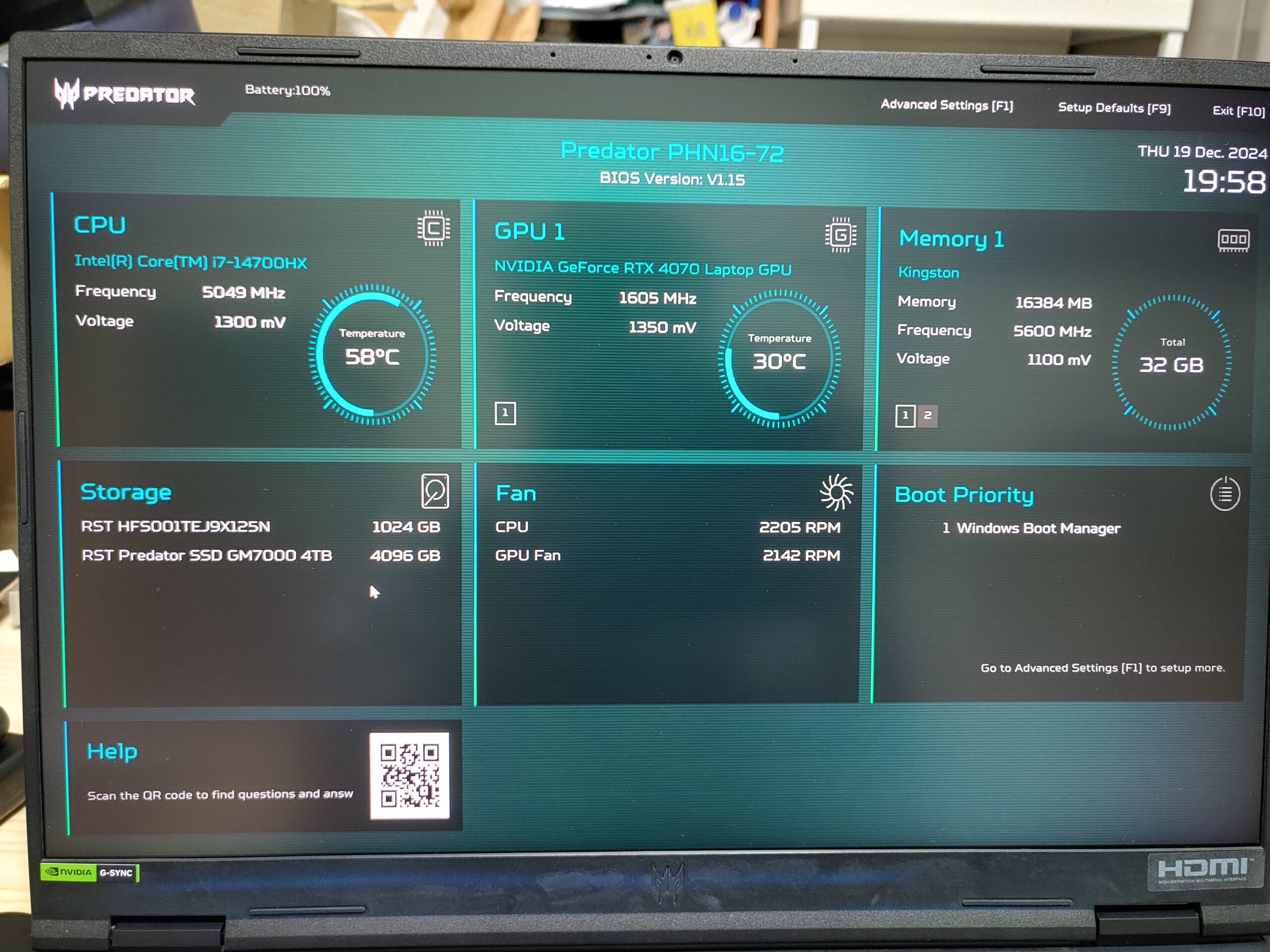
Task: Click CPU voltage value 1300 mV
Action: click(250, 322)
